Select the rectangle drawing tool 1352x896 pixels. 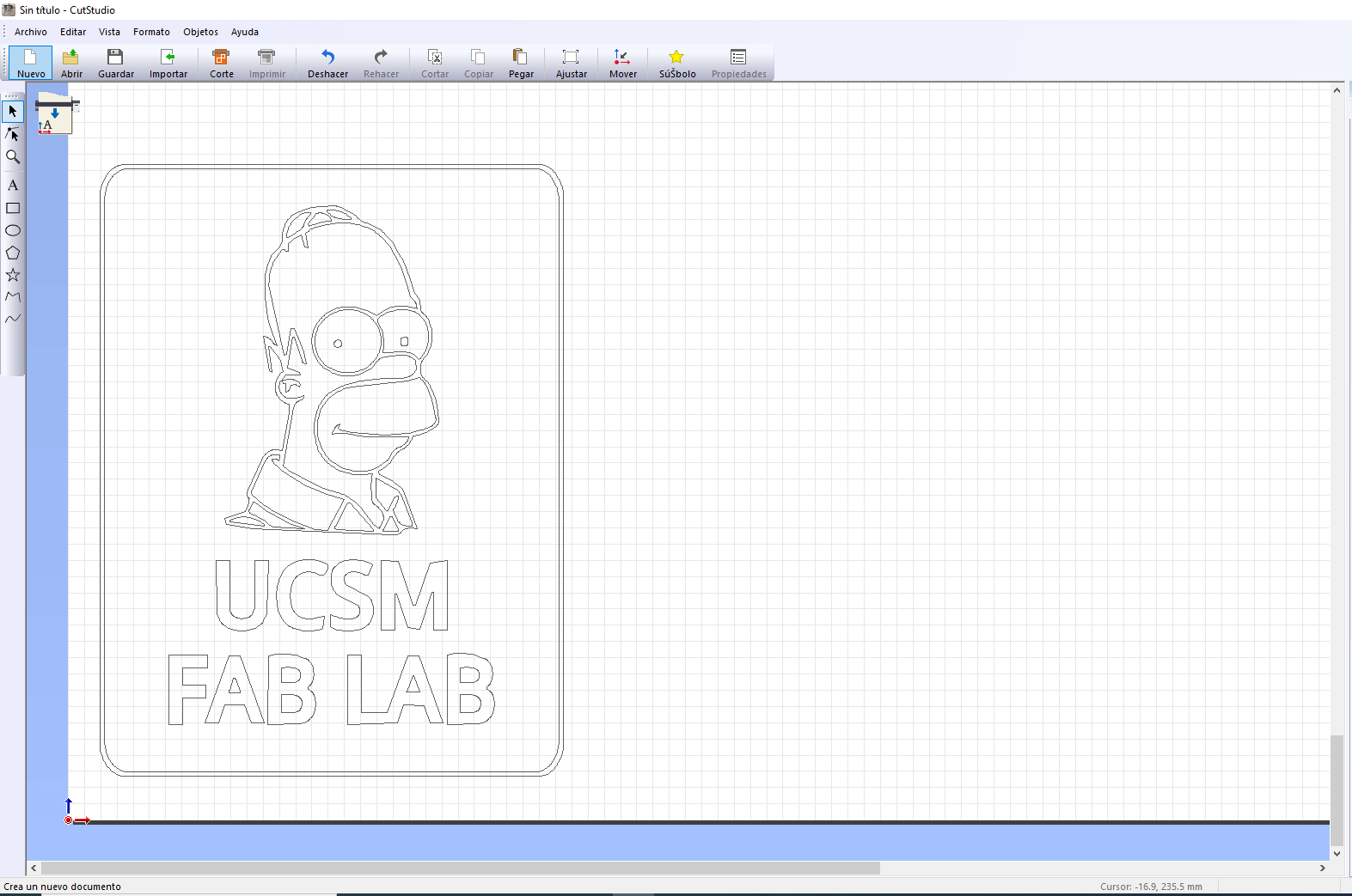coord(13,208)
